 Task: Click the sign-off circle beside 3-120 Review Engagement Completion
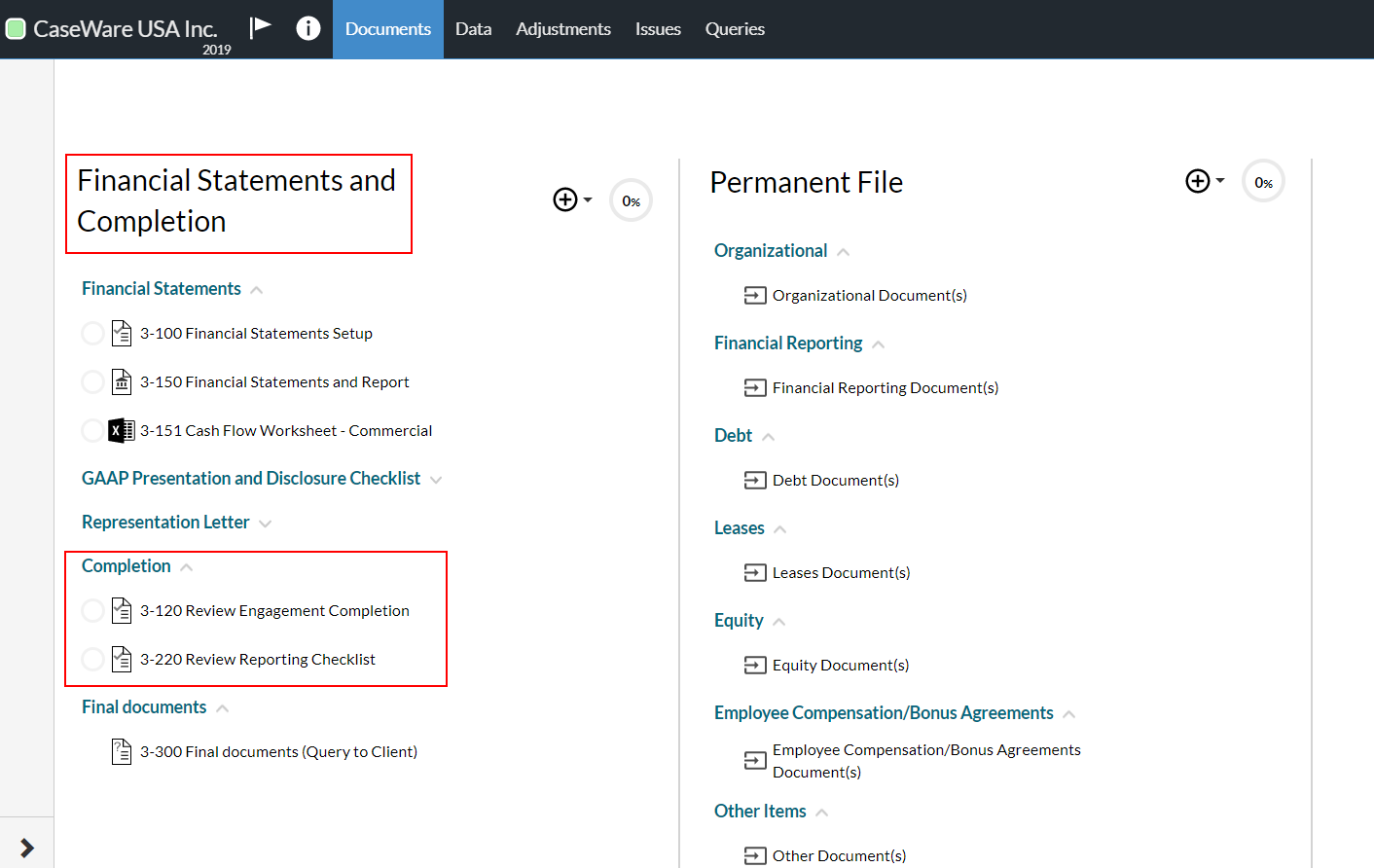(92, 610)
